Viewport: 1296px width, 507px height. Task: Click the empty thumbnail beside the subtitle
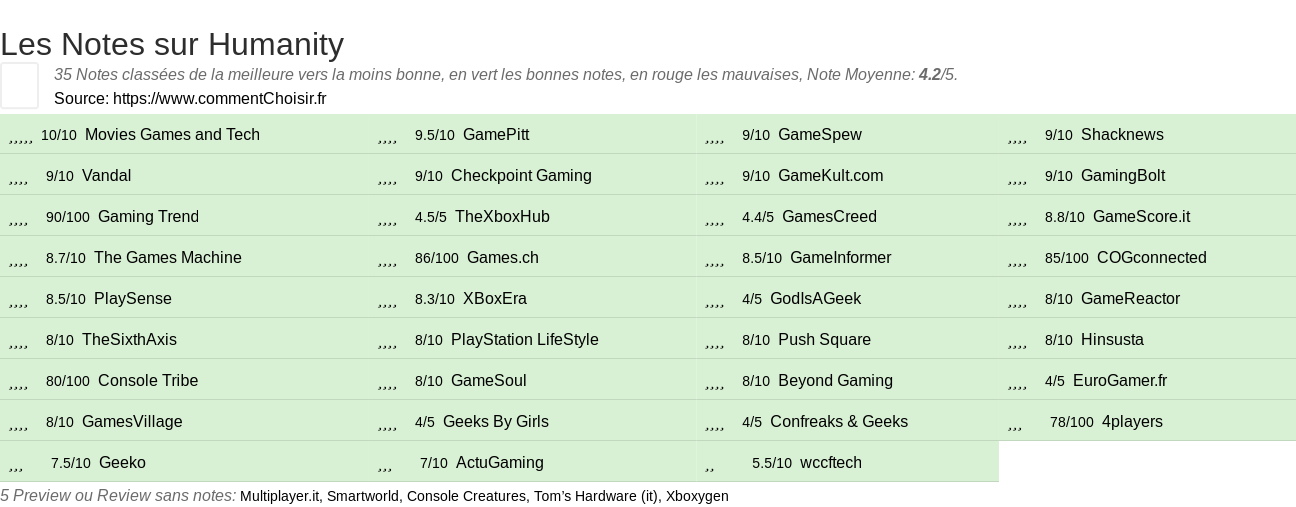pos(19,85)
